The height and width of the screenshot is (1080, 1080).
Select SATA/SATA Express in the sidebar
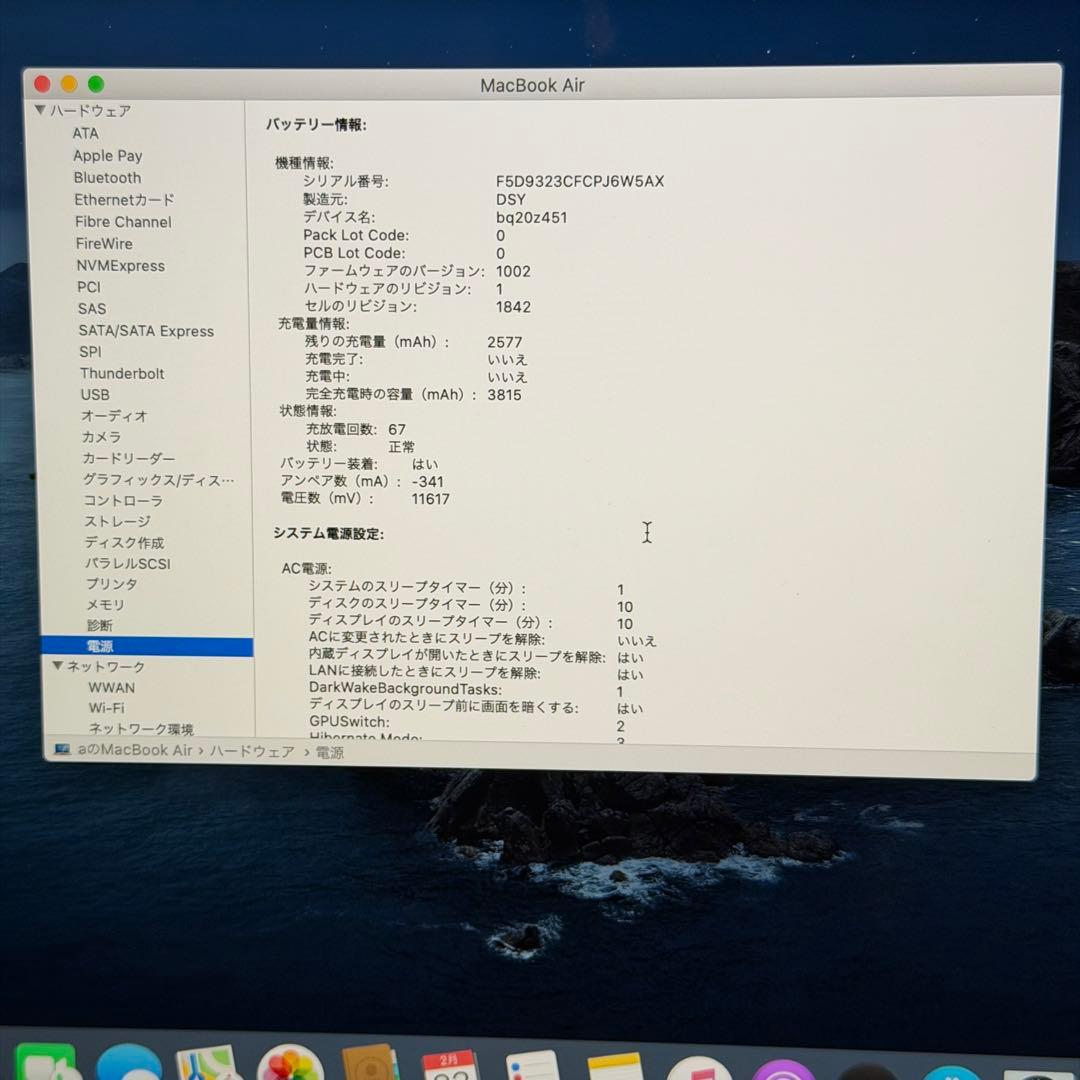pyautogui.click(x=146, y=331)
